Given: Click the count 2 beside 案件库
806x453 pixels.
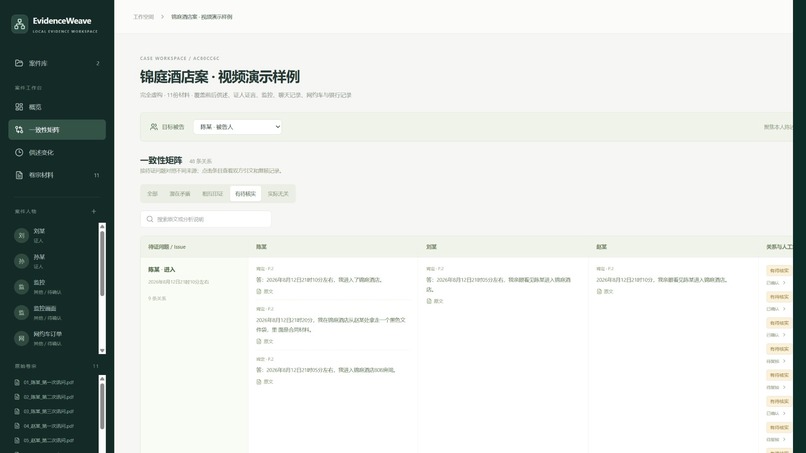Looking at the screenshot, I should 98,63.
